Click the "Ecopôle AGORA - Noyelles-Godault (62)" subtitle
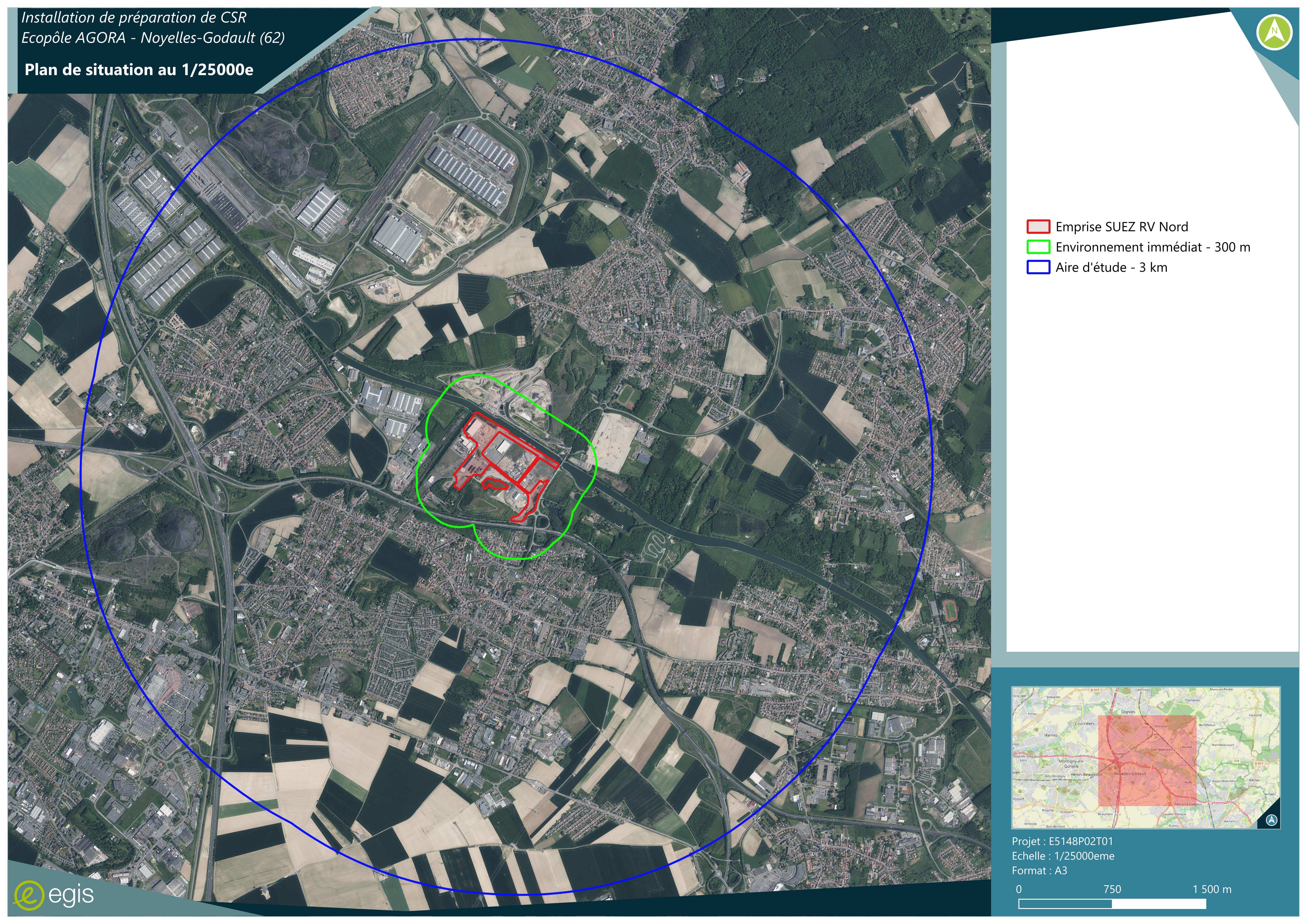 (153, 38)
